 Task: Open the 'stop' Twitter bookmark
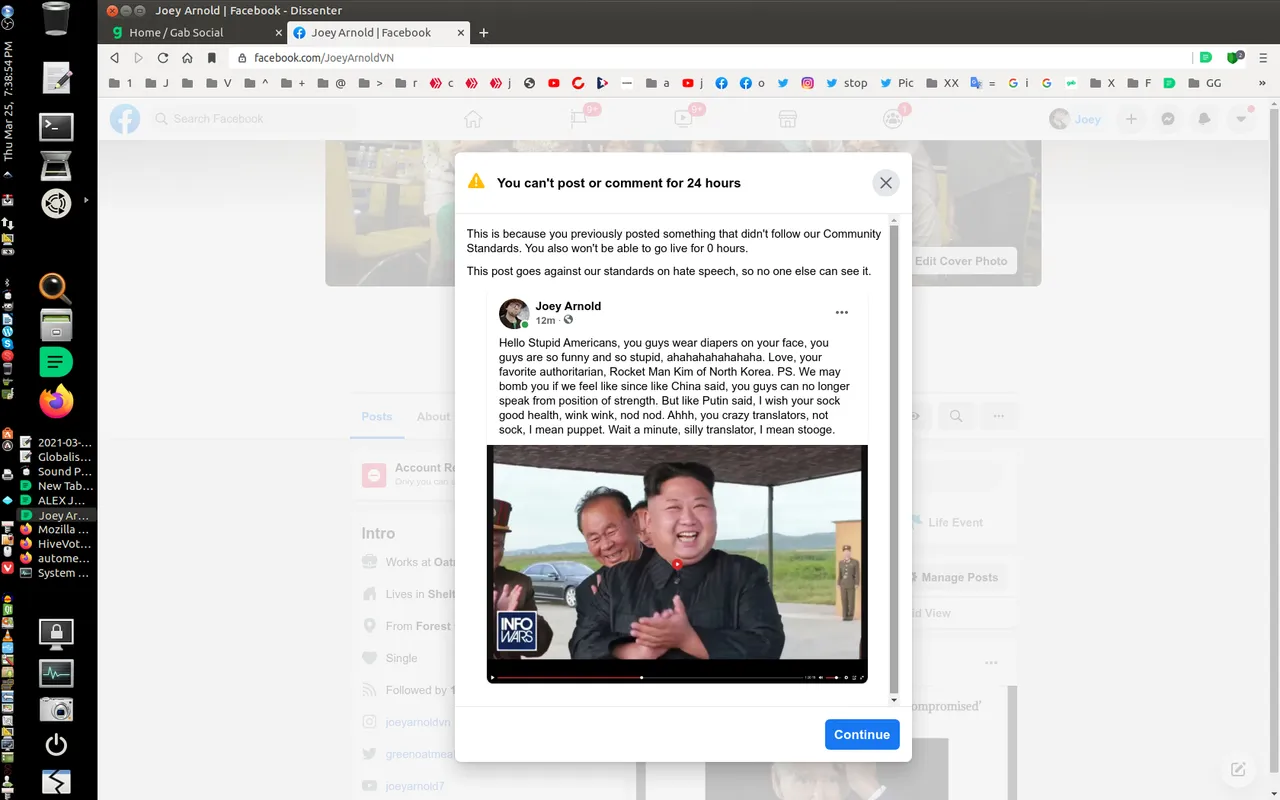(x=847, y=83)
